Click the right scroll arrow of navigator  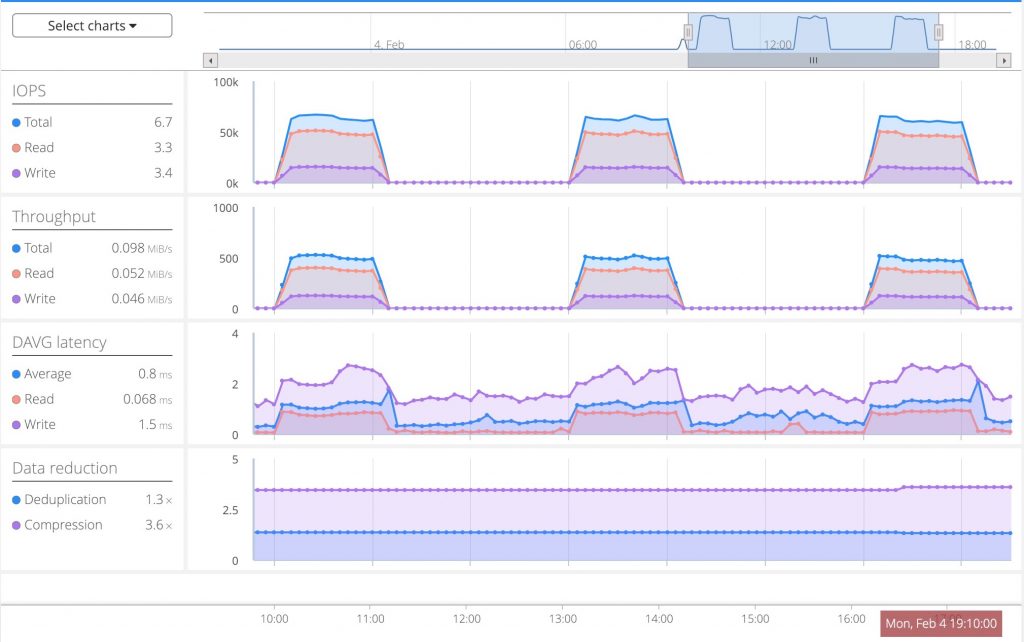click(x=1004, y=61)
